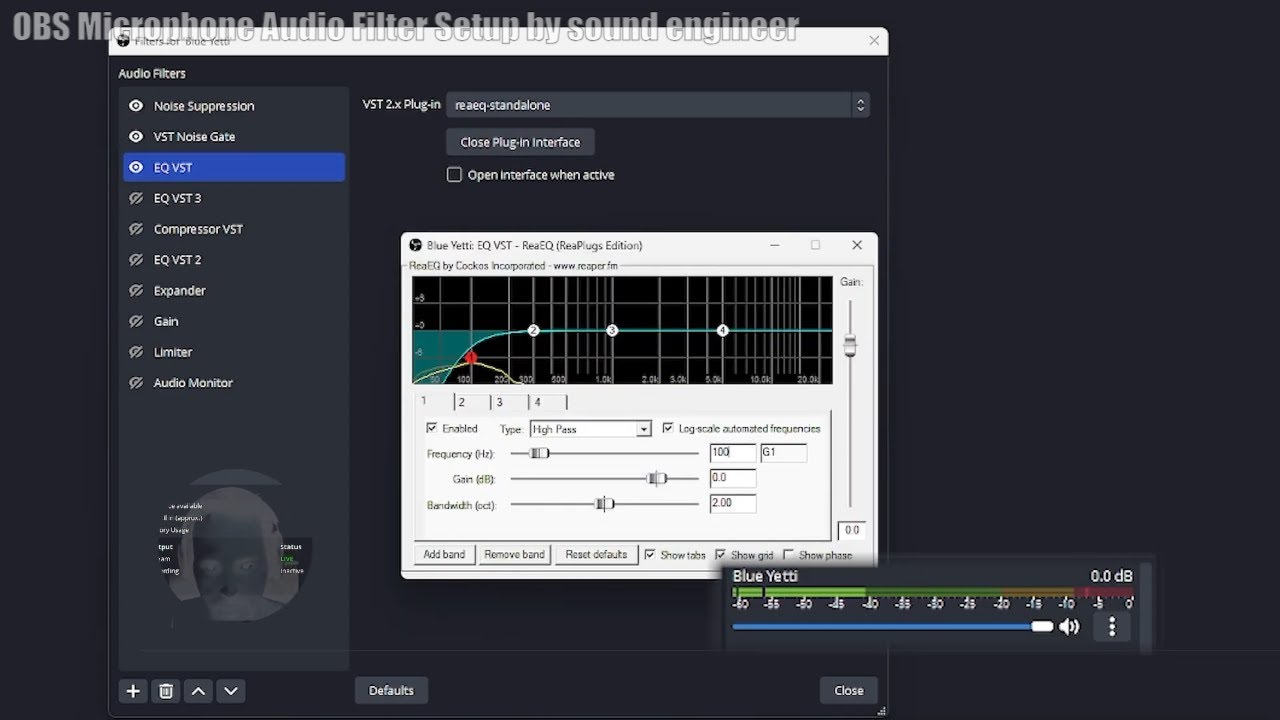Viewport: 1280px width, 720px height.
Task: Enable the EQ VST 3 filter eye
Action: 136,198
